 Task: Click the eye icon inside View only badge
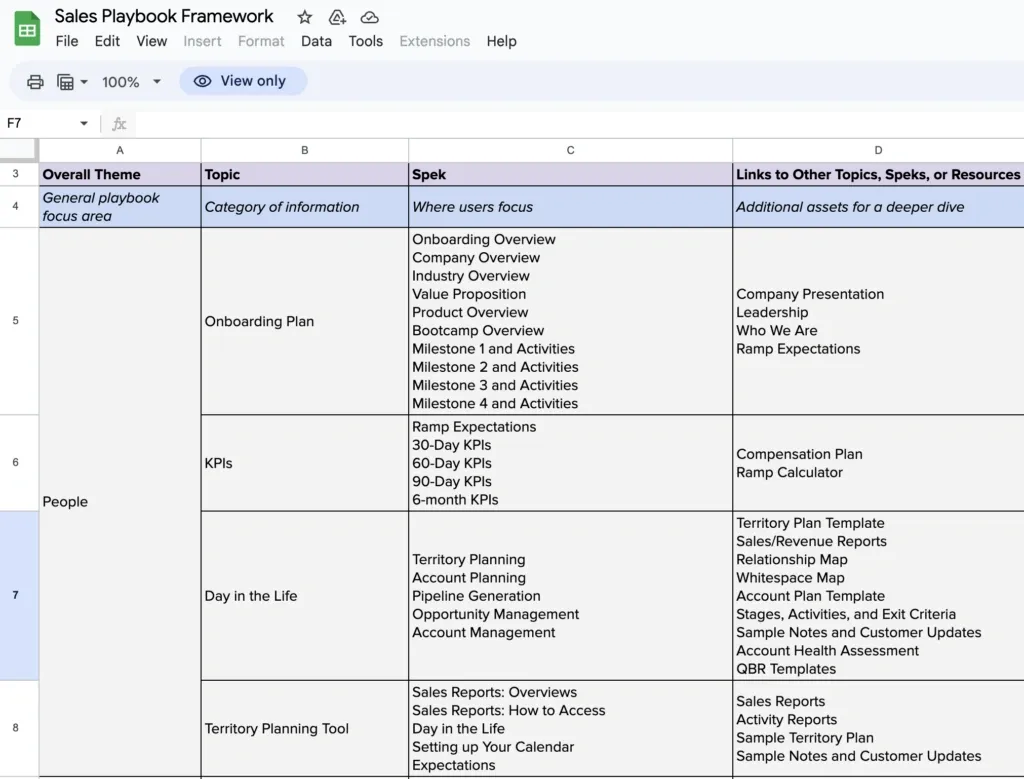click(203, 81)
